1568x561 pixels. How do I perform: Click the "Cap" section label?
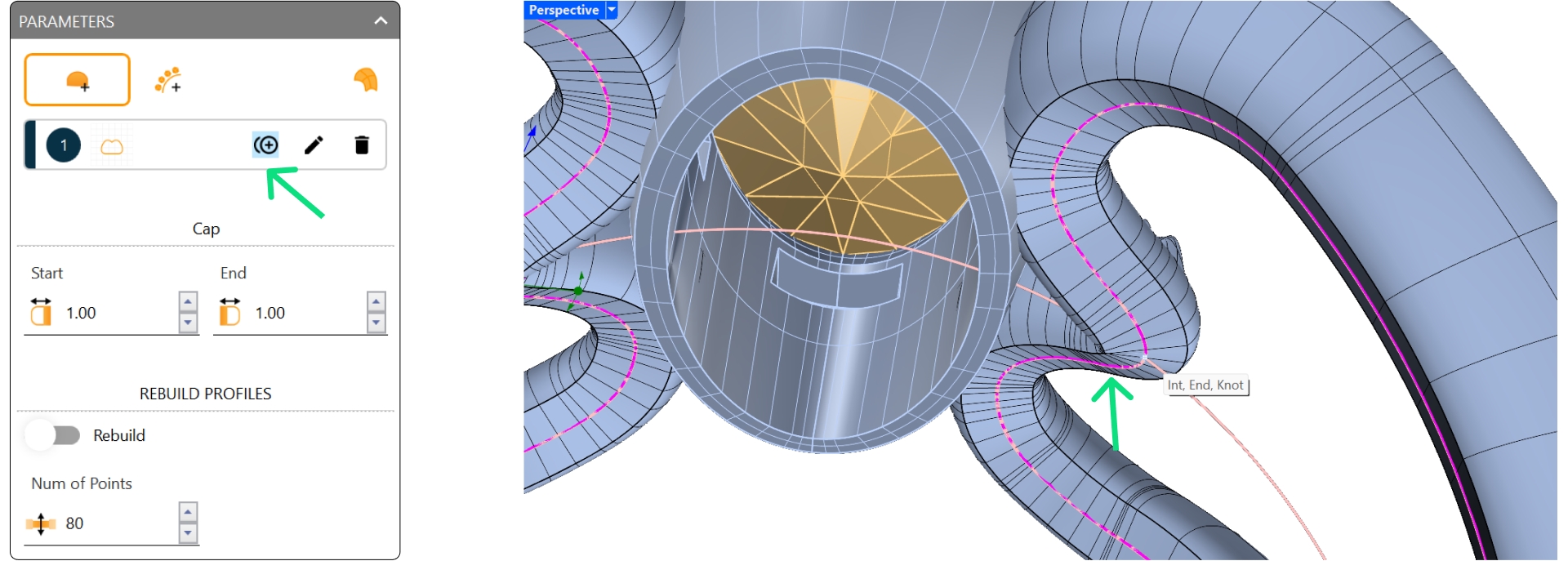[x=206, y=229]
